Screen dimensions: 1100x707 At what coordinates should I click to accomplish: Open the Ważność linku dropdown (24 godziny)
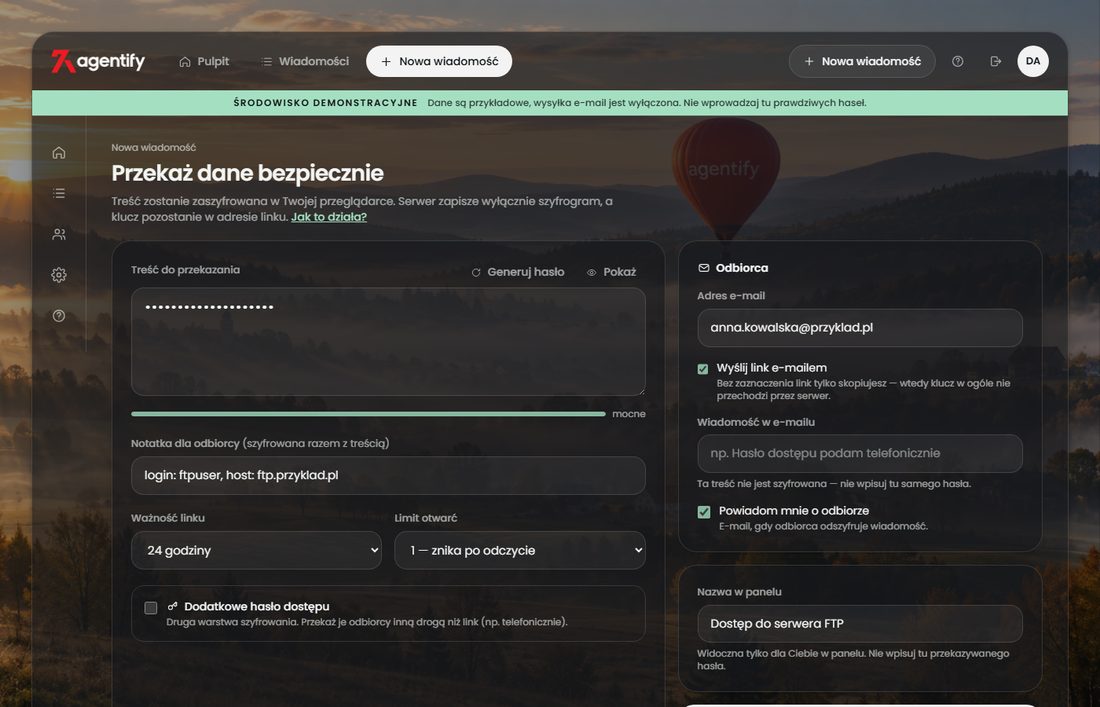tap(256, 551)
